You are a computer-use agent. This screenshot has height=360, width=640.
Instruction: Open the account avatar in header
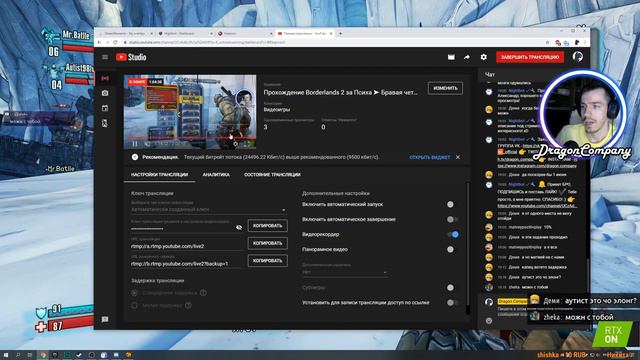tap(578, 57)
